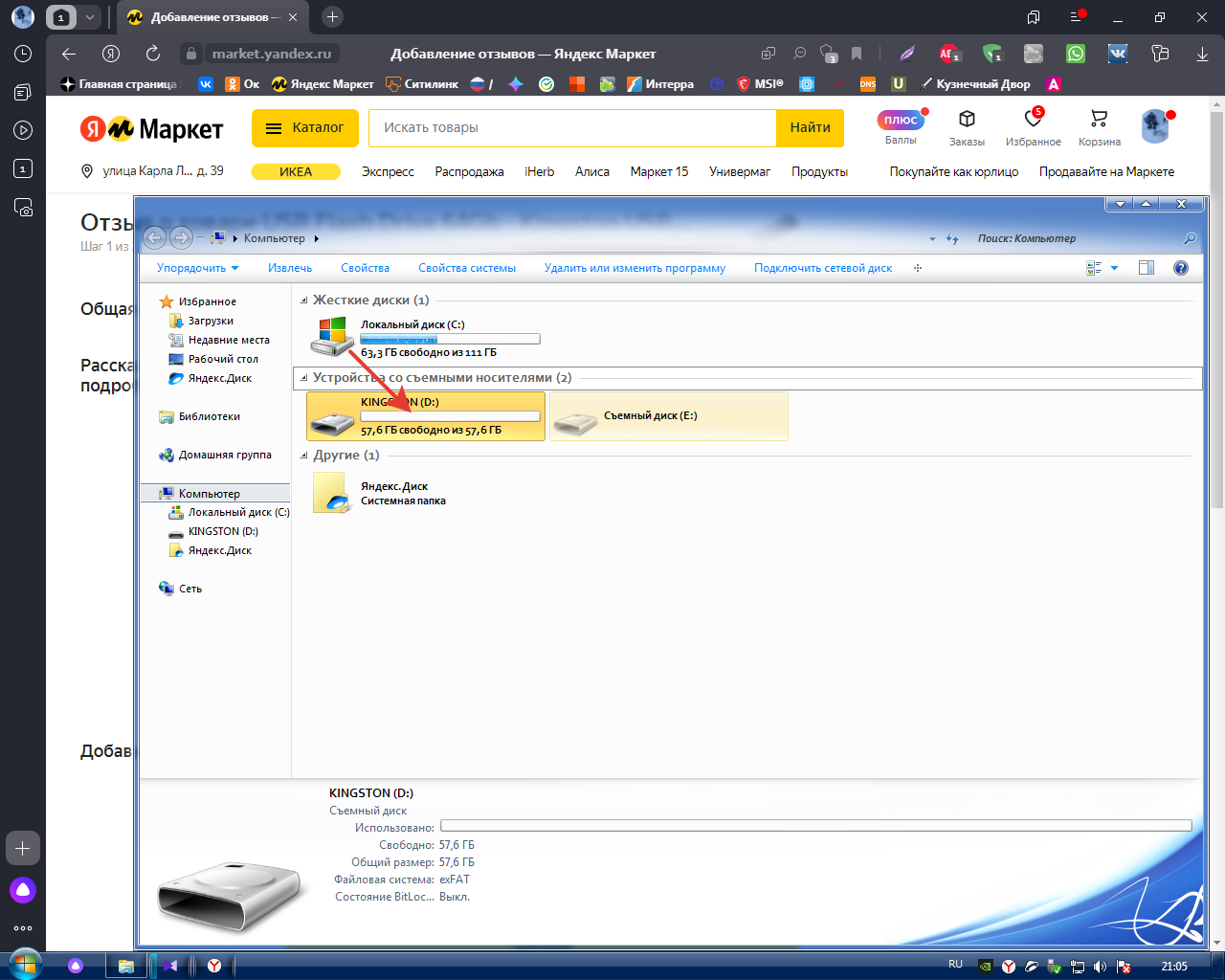
Task: Collapse the Другие group
Action: (x=304, y=456)
